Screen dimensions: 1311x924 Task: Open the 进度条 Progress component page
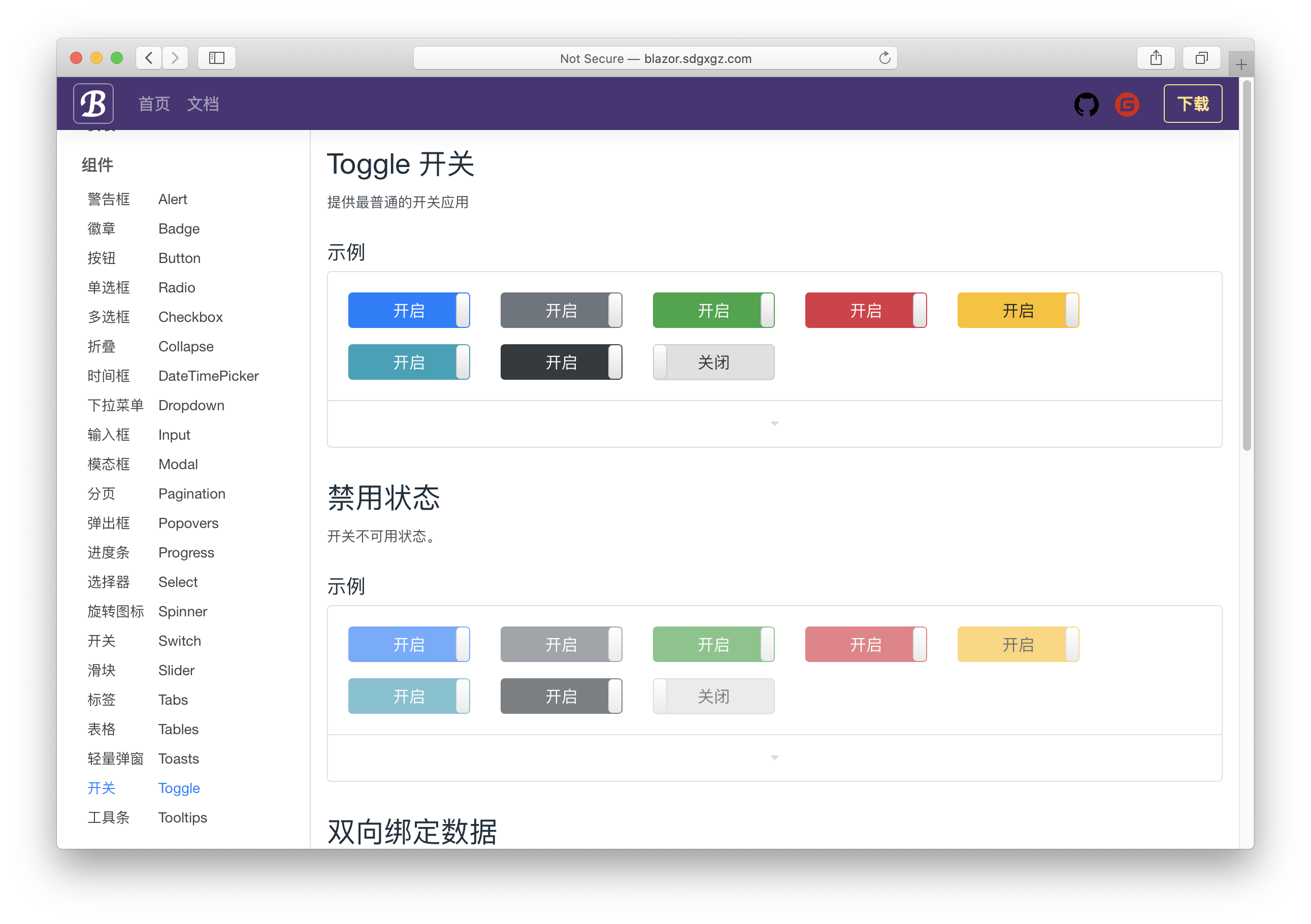coord(186,552)
